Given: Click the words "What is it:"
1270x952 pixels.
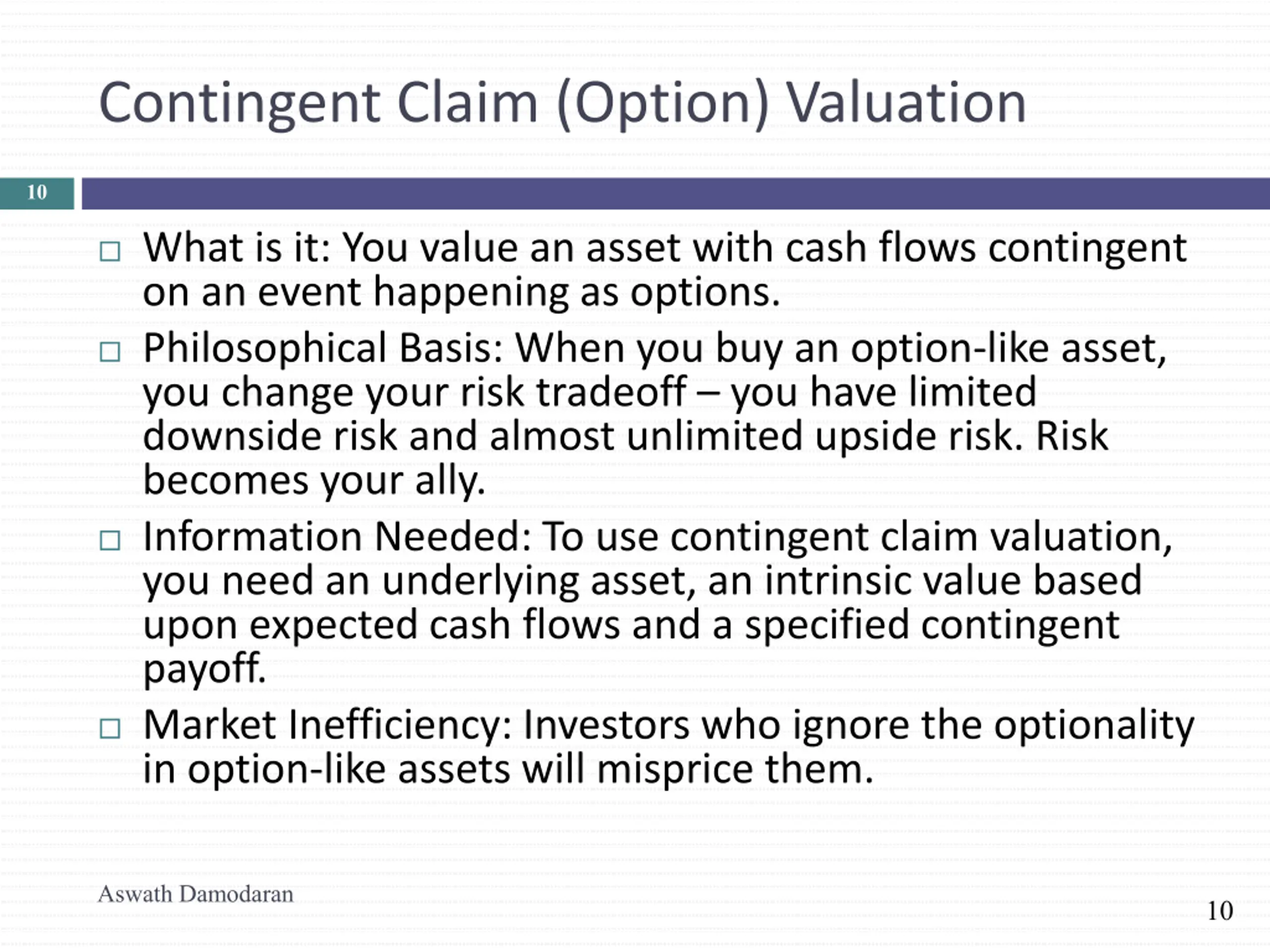Looking at the screenshot, I should tap(237, 248).
